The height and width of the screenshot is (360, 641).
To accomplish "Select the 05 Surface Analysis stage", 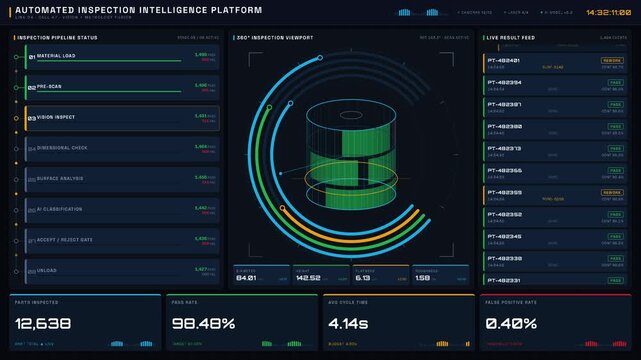I will [x=122, y=179].
